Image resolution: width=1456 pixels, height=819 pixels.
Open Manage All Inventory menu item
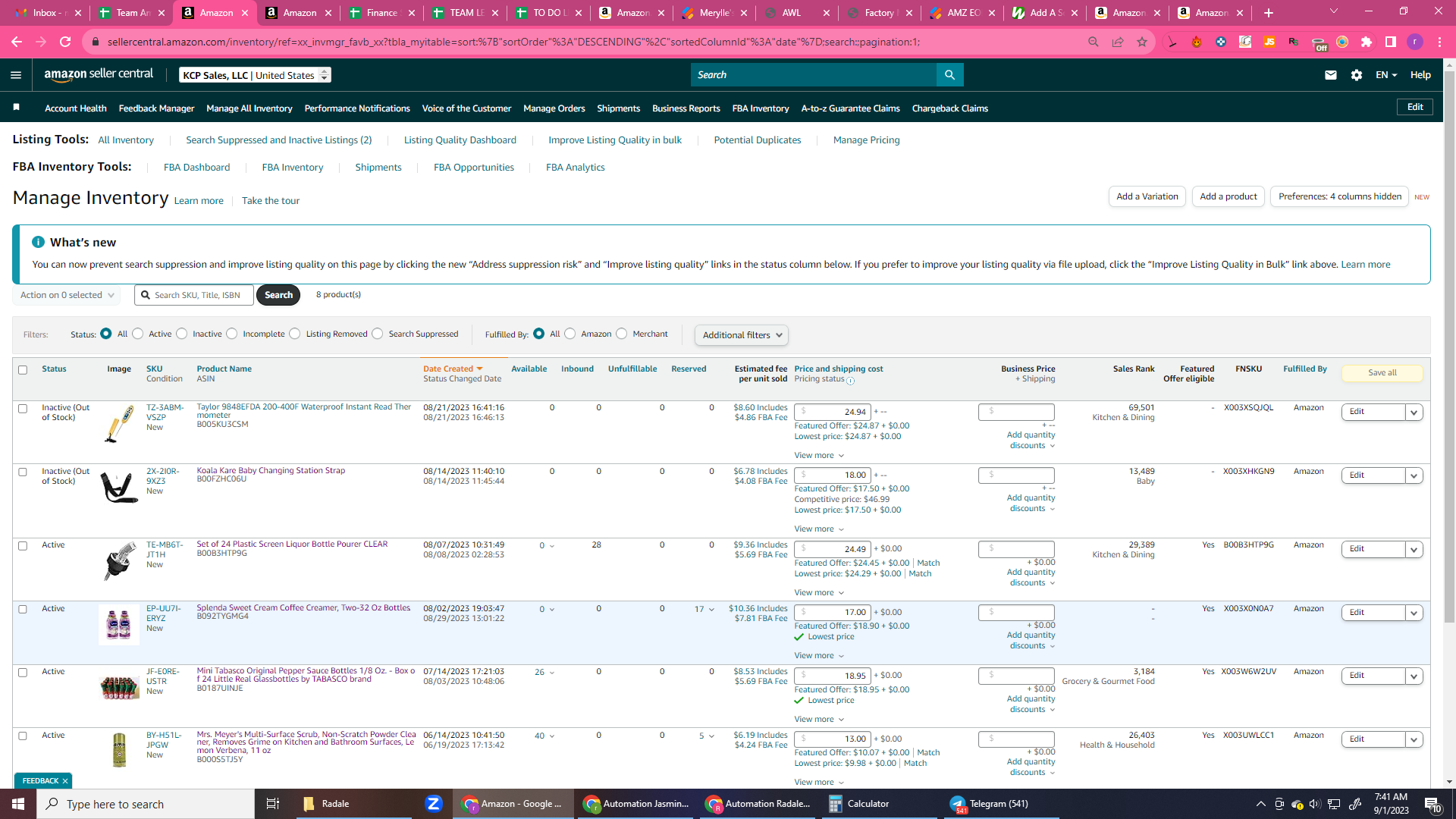[x=249, y=108]
